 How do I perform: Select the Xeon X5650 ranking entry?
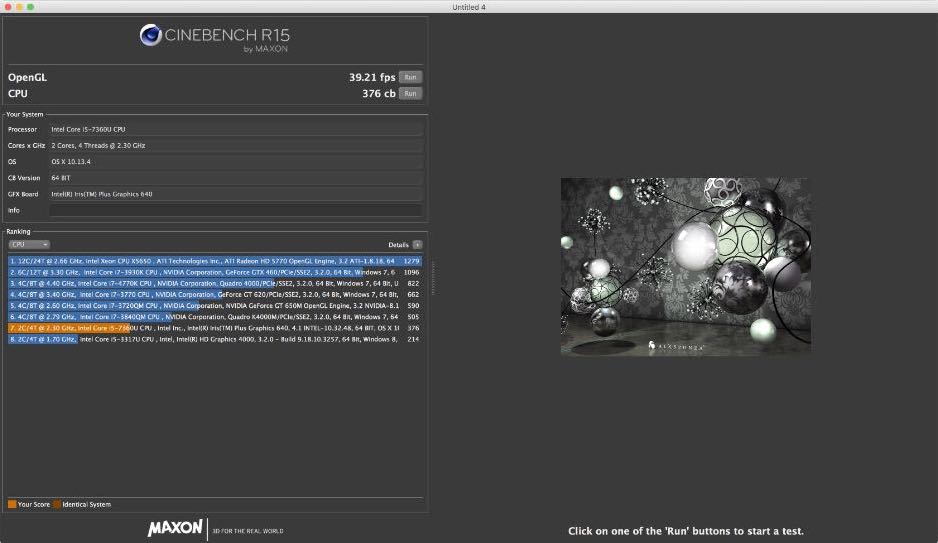[x=214, y=261]
